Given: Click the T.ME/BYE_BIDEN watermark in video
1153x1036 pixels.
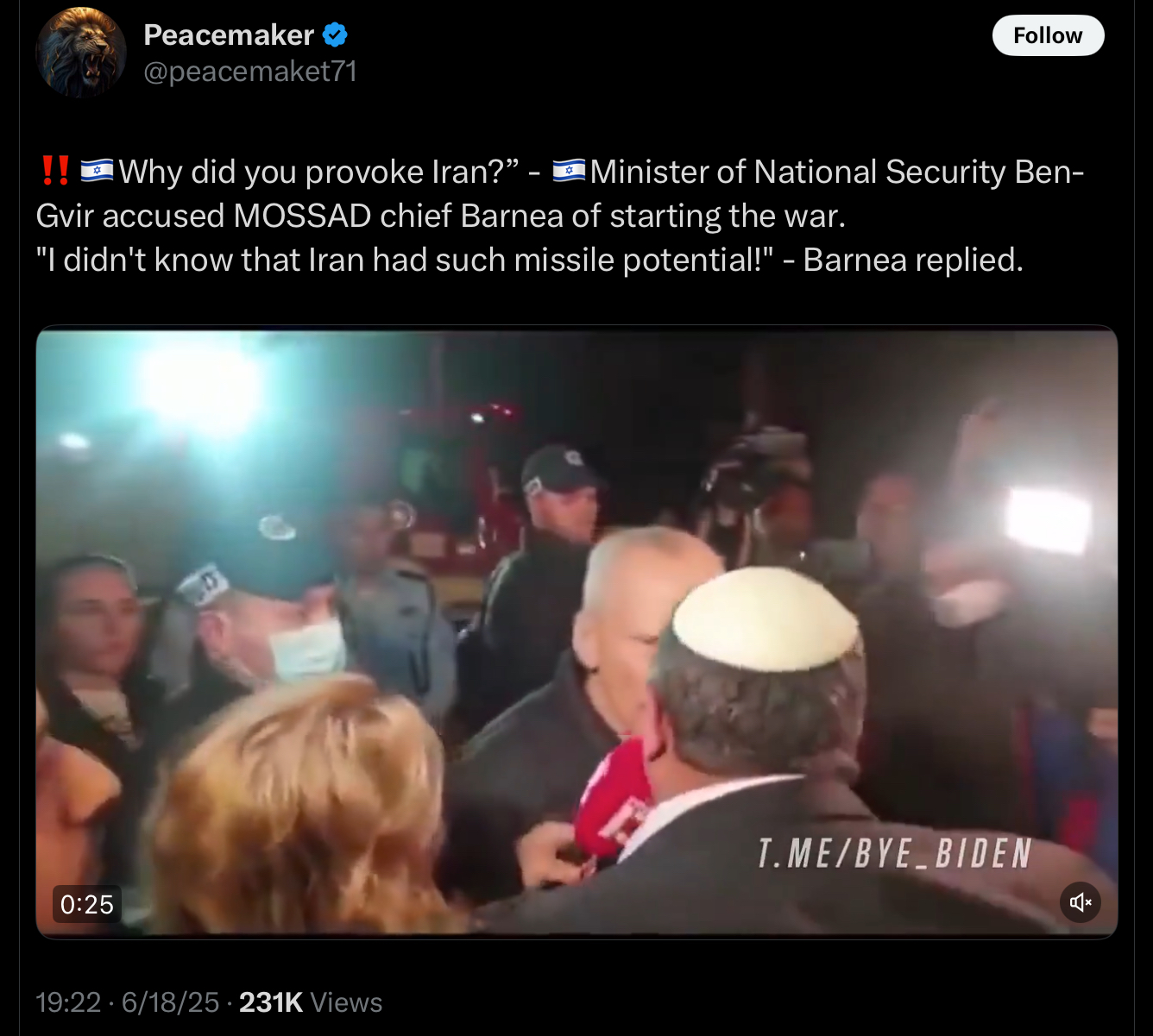Looking at the screenshot, I should [x=895, y=854].
